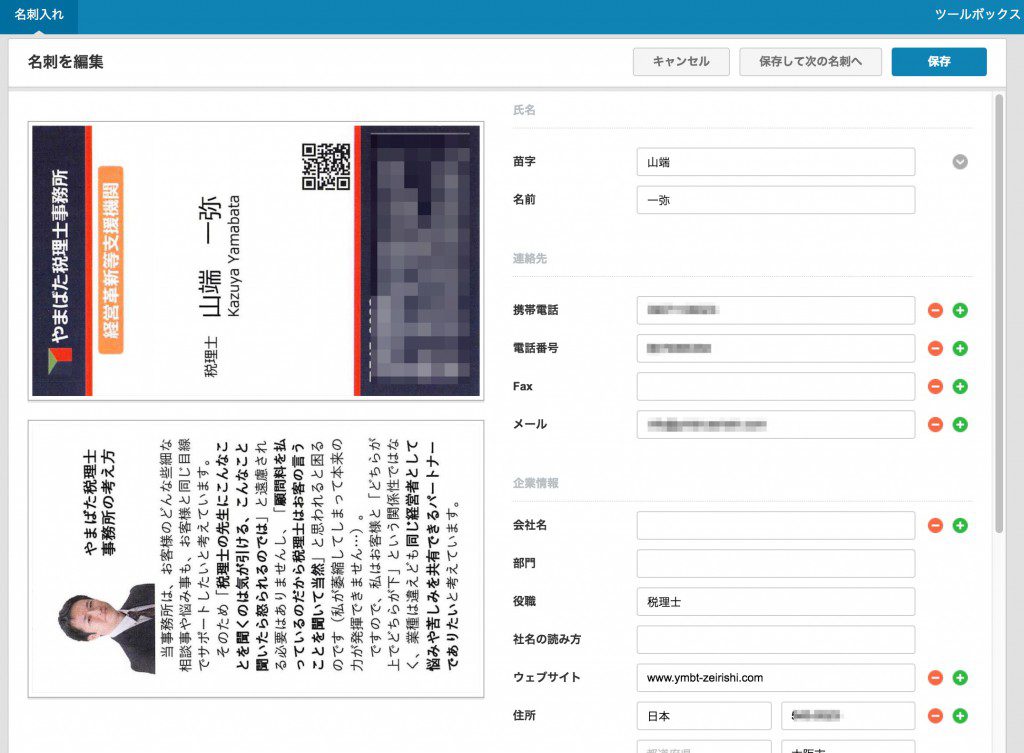
Task: Click the Fax input field
Action: [776, 386]
